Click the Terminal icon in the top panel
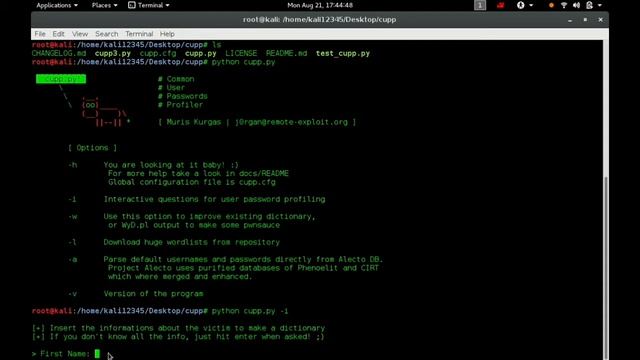The height and width of the screenshot is (360, 640). (x=131, y=5)
